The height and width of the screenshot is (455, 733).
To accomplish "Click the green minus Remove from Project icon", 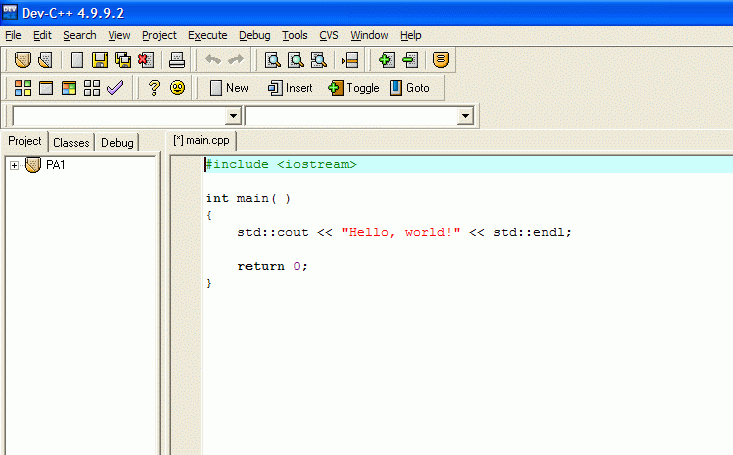I will click(x=410, y=60).
